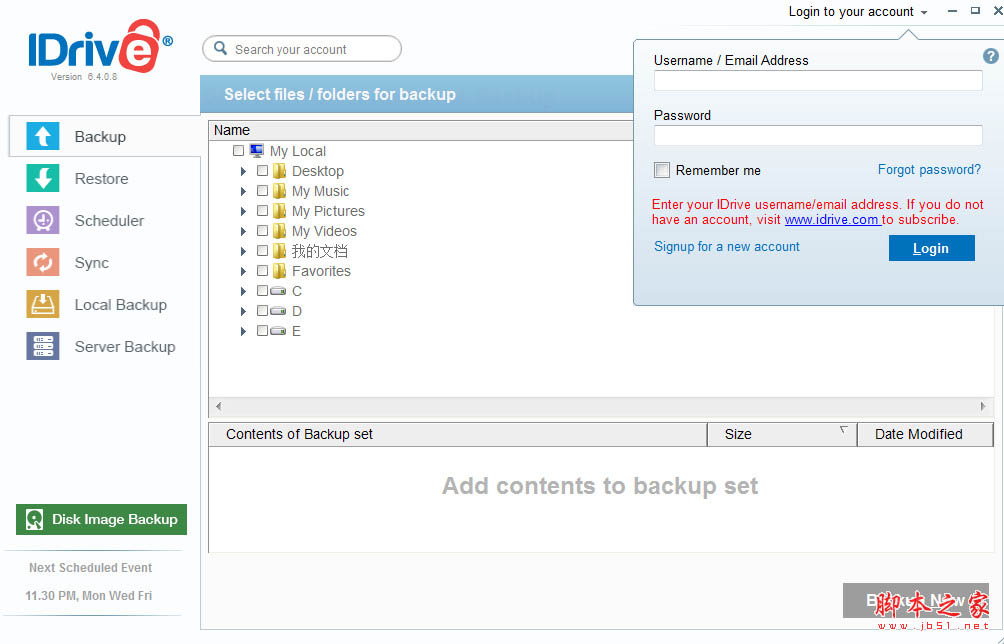1004x644 pixels.
Task: Check the D drive checkbox
Action: (x=262, y=310)
